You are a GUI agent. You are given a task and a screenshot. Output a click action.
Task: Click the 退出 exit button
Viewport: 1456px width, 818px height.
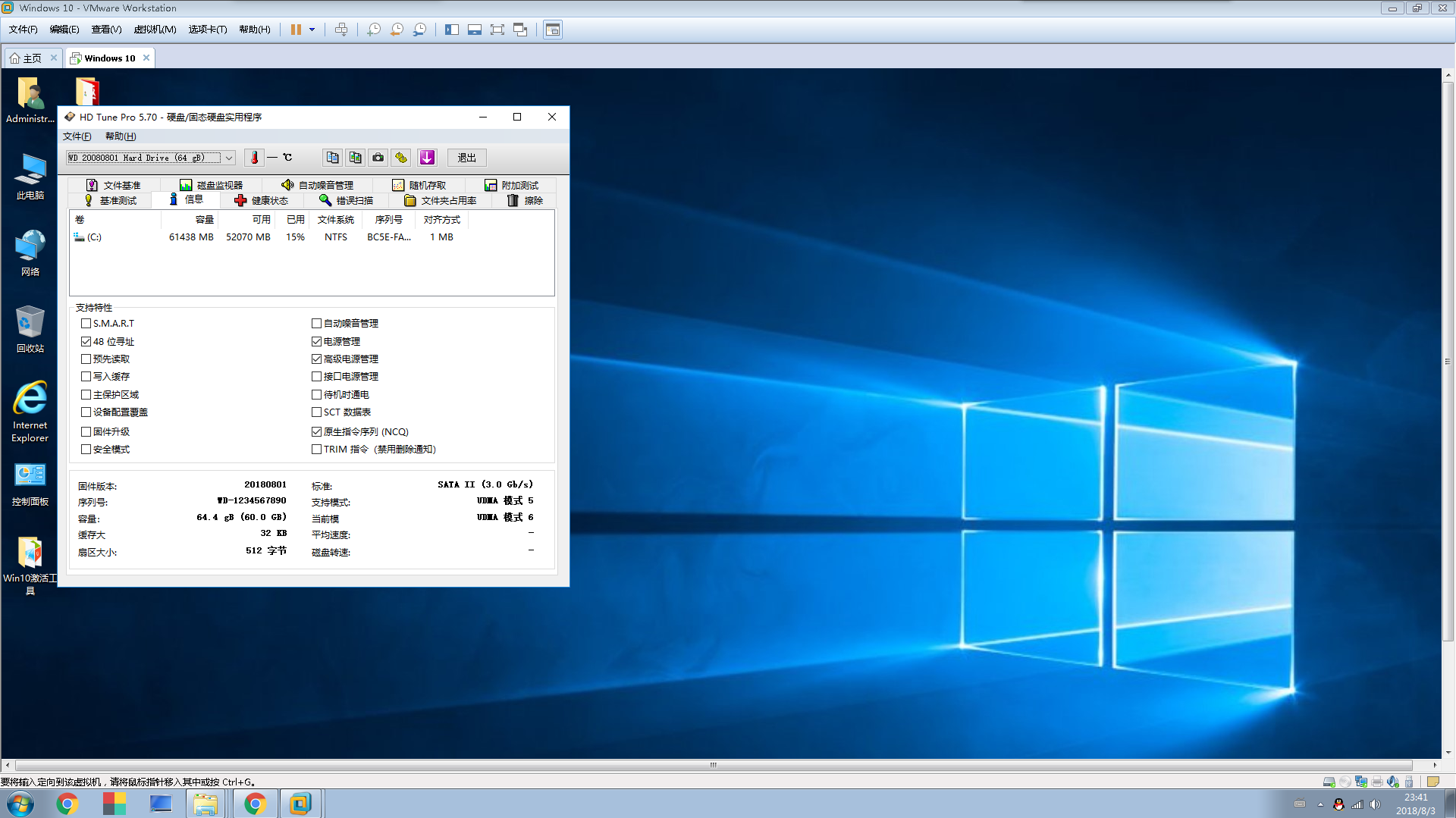(x=466, y=158)
